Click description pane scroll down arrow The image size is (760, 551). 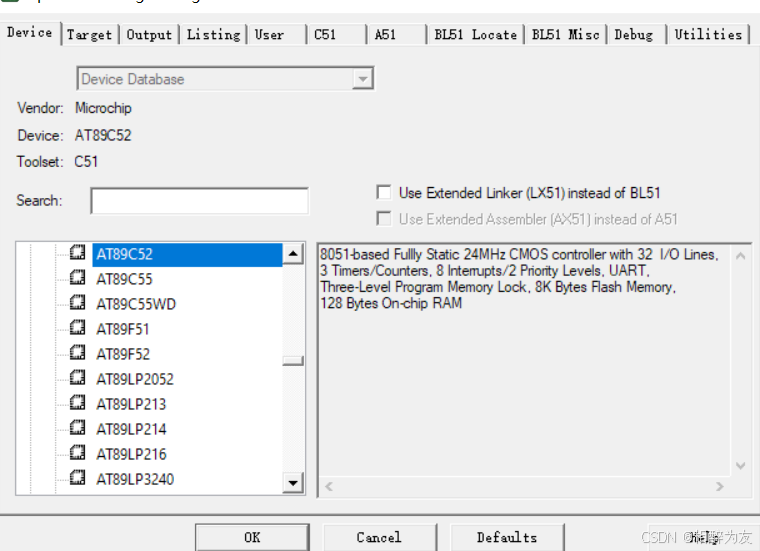(x=741, y=466)
